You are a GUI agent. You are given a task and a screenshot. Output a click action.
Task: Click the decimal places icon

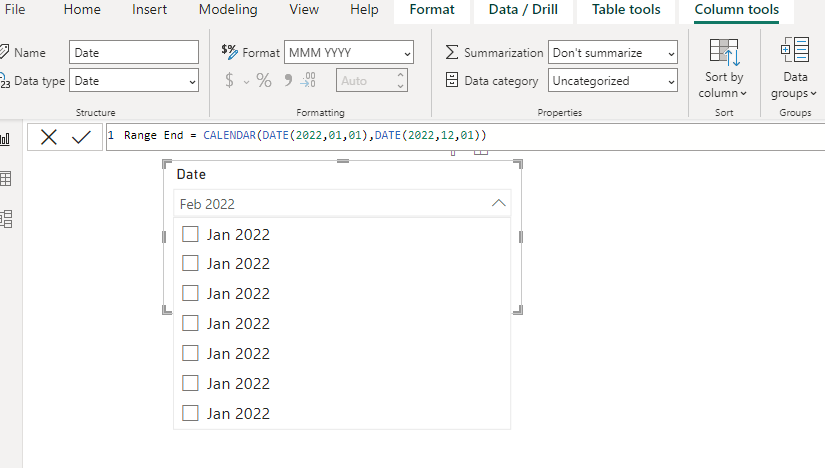[x=308, y=80]
